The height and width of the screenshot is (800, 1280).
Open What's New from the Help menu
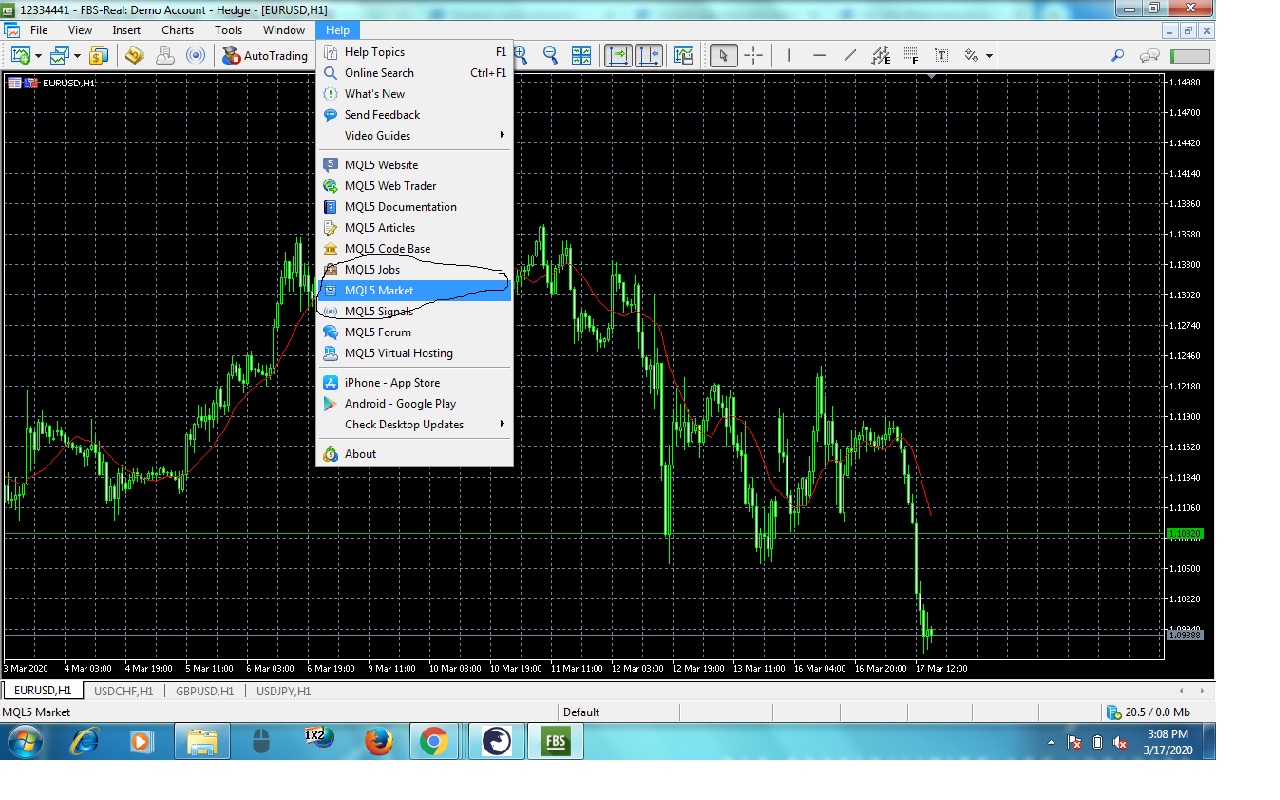pyautogui.click(x=414, y=94)
